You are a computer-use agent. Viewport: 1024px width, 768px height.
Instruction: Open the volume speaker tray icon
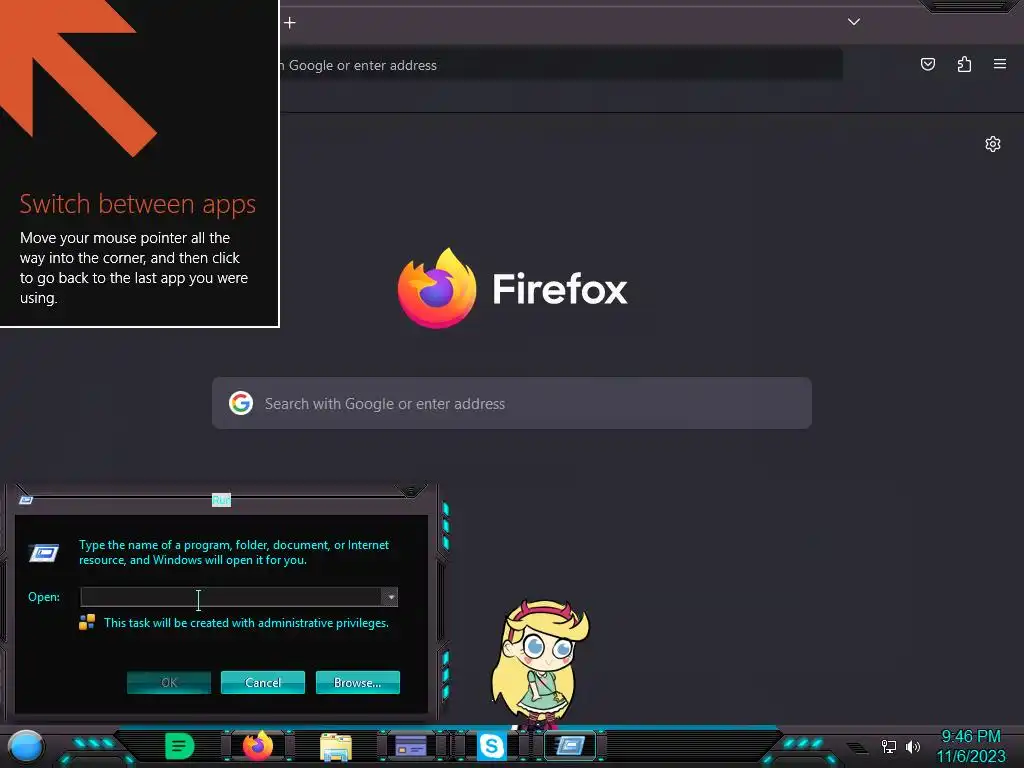pyautogui.click(x=913, y=746)
